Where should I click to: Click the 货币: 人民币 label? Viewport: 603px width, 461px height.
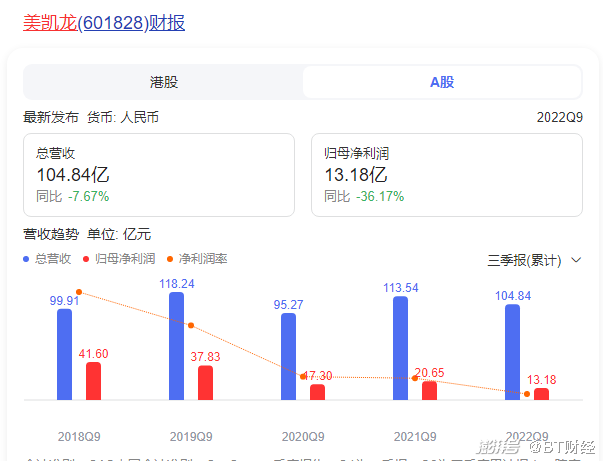[123, 117]
